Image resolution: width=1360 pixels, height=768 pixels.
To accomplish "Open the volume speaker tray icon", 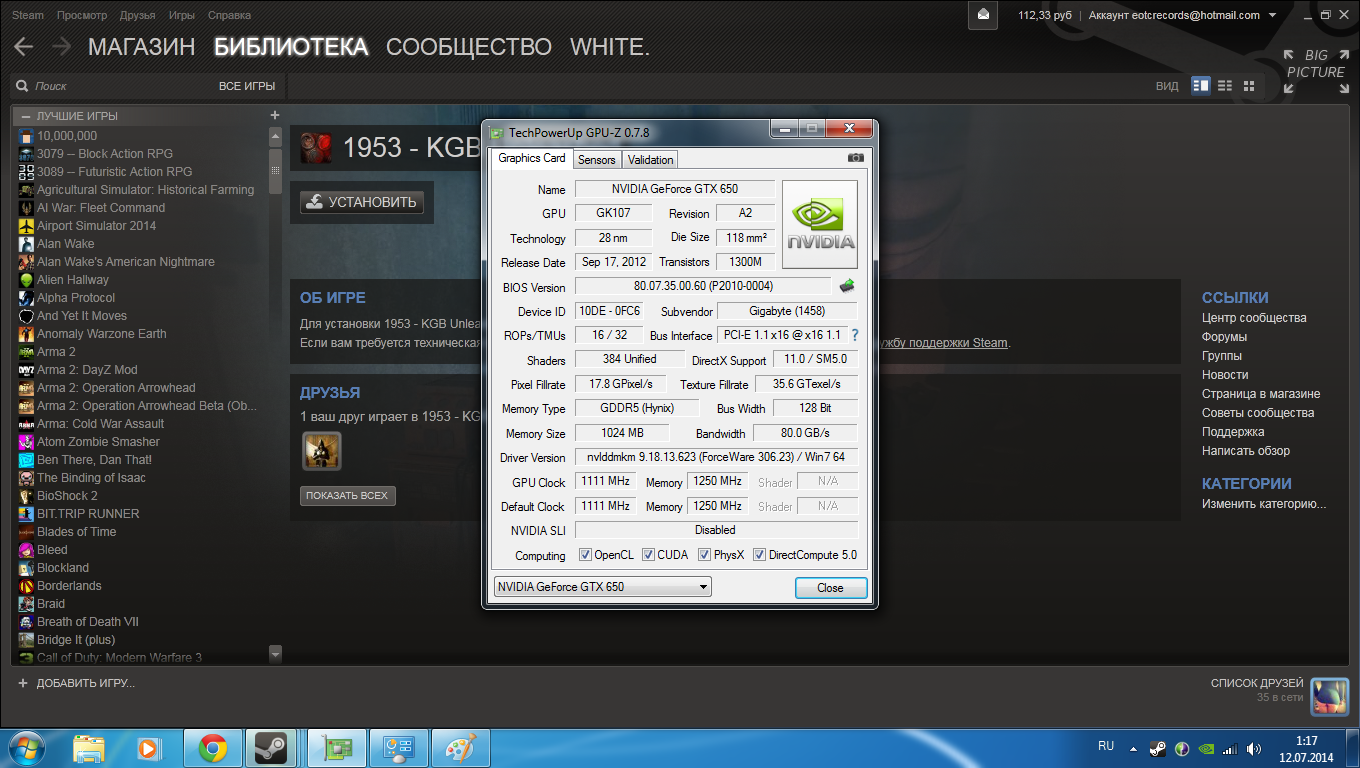I will pos(1254,748).
